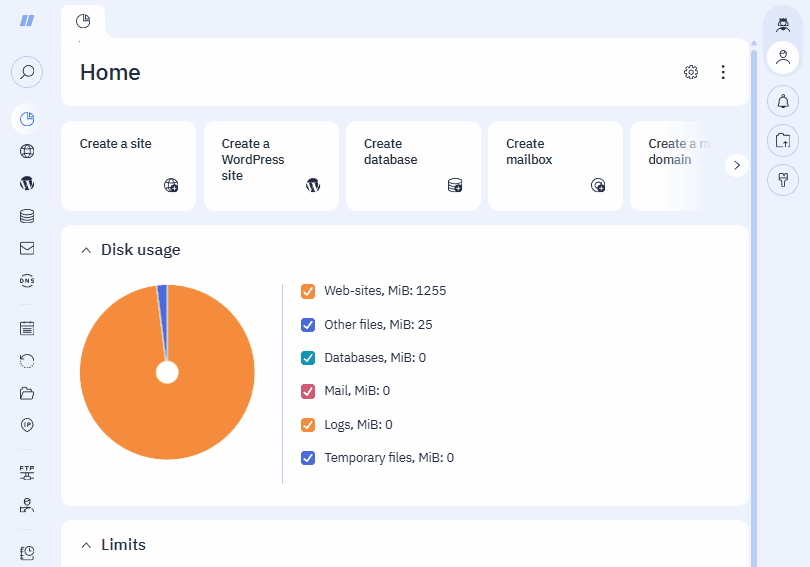Click the Create a WordPress site card

coord(271,166)
